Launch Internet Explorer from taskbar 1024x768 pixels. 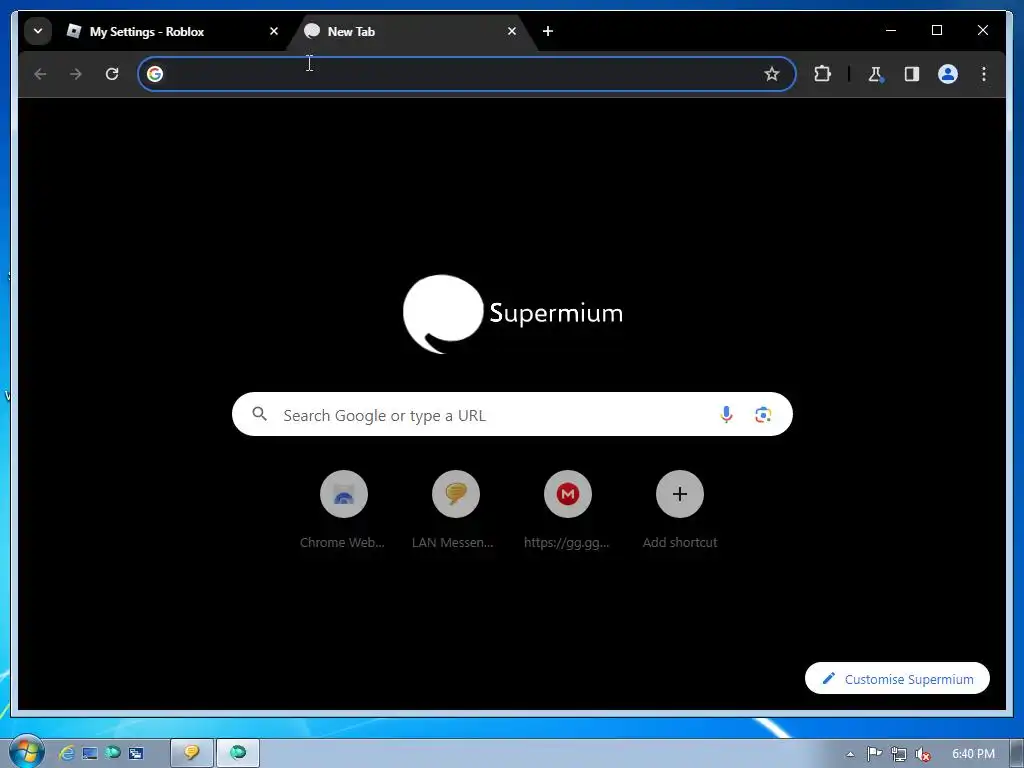point(66,753)
